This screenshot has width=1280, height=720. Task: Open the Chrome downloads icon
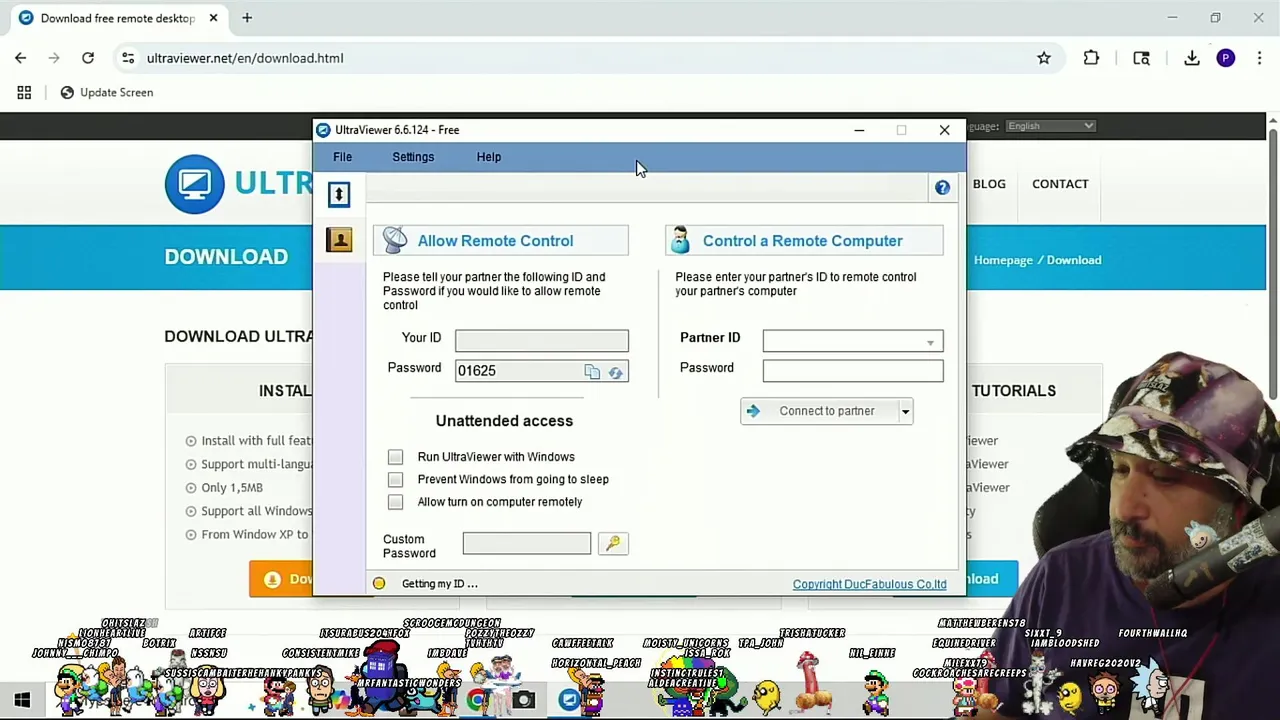pos(1192,58)
